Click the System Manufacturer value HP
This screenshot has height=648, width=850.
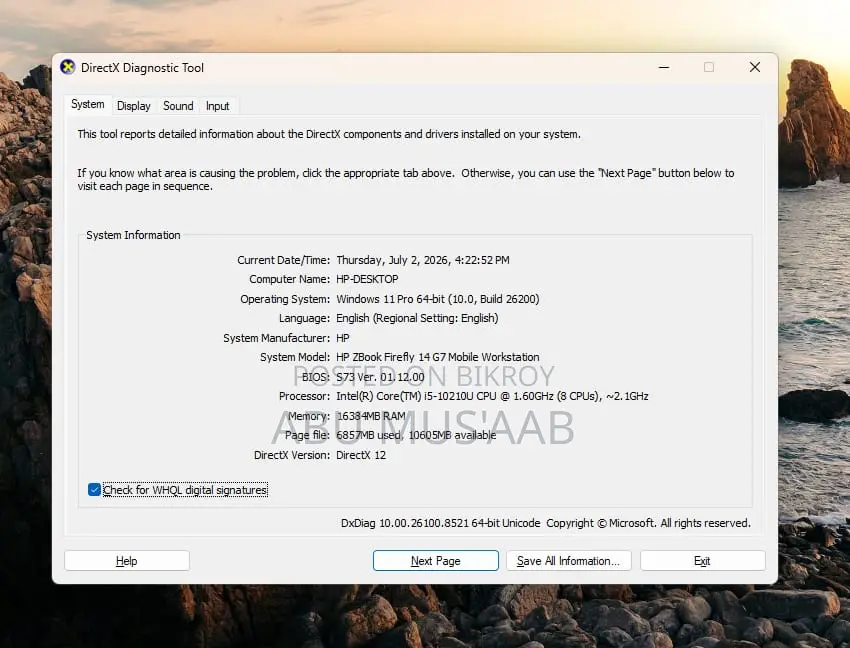click(x=343, y=338)
